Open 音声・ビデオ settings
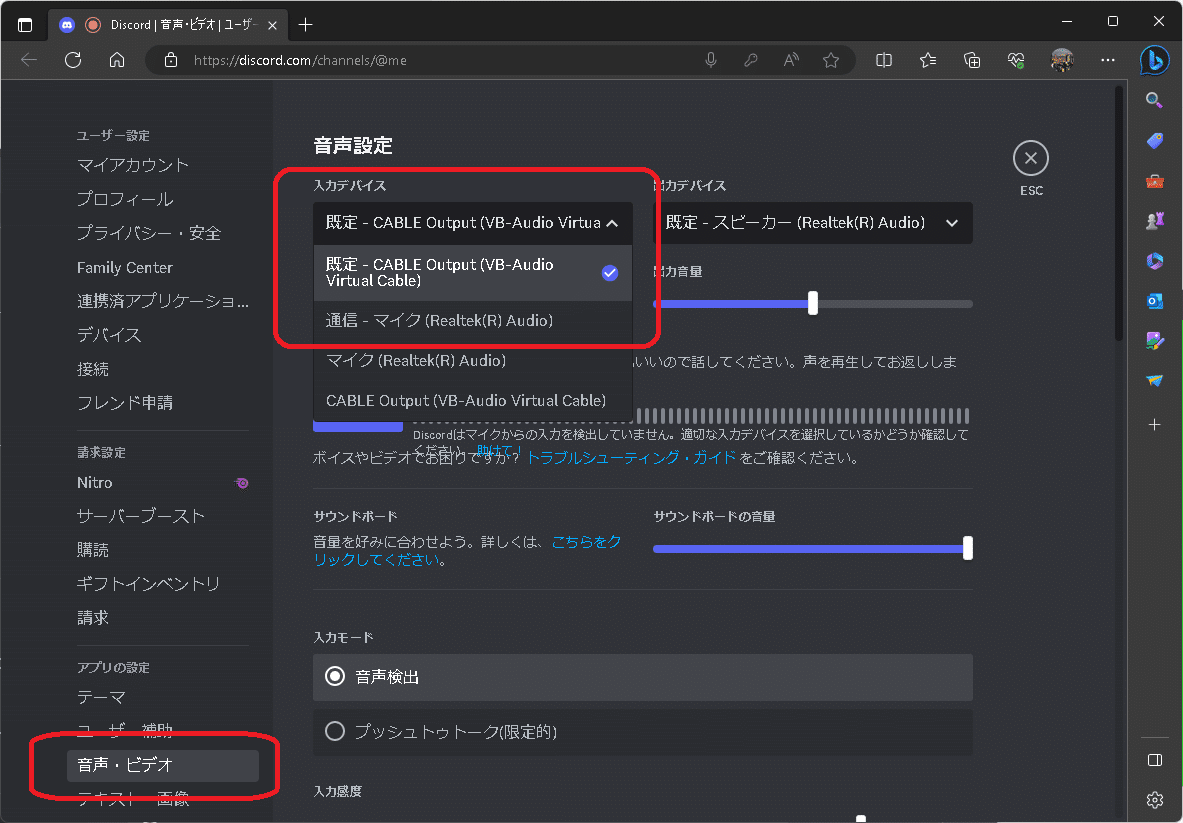 click(x=163, y=765)
